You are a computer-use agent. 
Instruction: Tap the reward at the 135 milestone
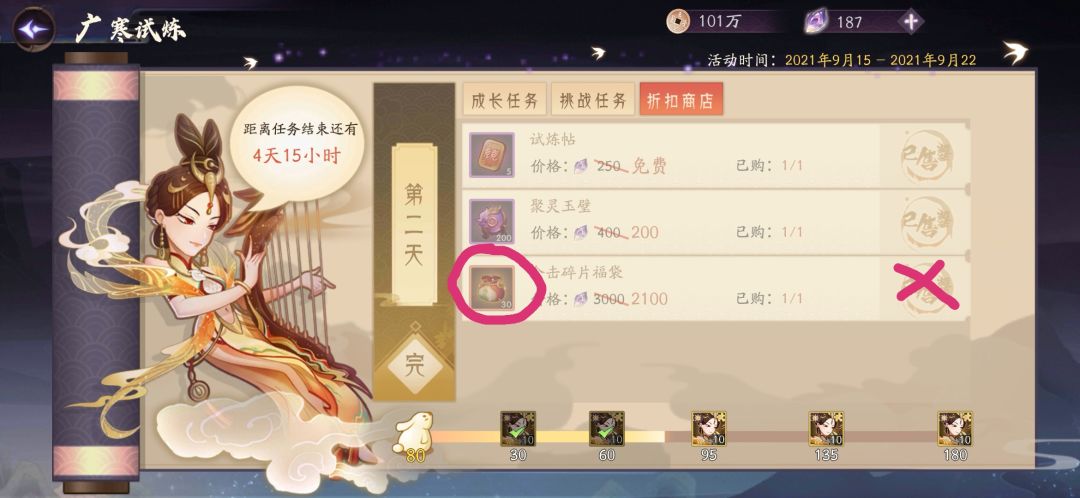tap(826, 429)
